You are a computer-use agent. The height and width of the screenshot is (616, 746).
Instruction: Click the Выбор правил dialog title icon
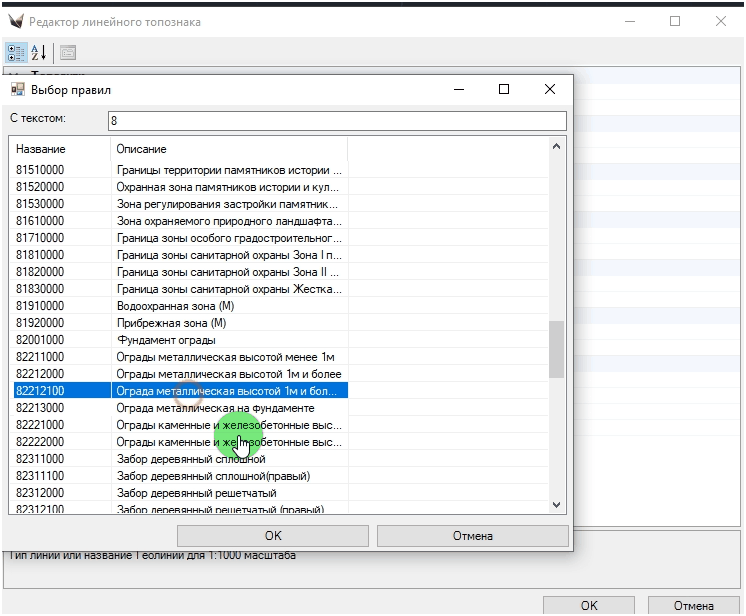[17, 89]
